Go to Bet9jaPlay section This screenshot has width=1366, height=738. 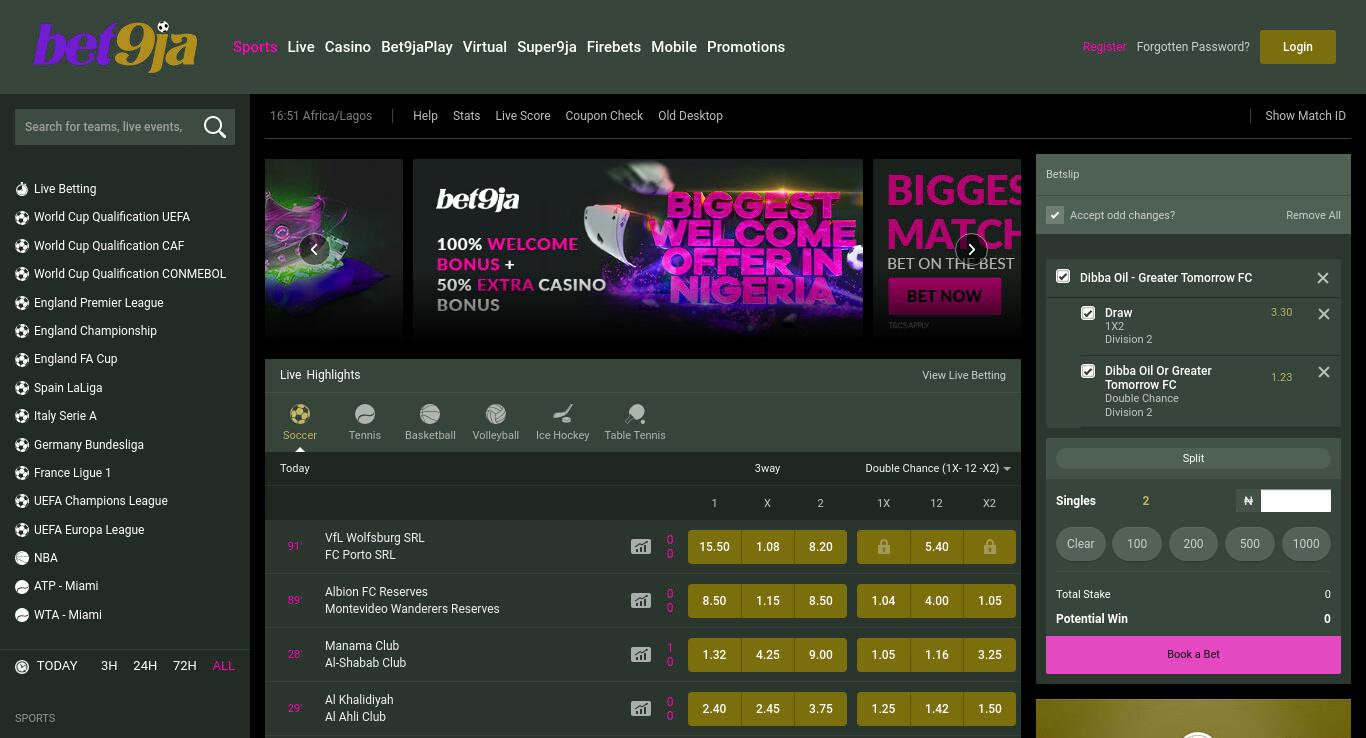(x=417, y=47)
